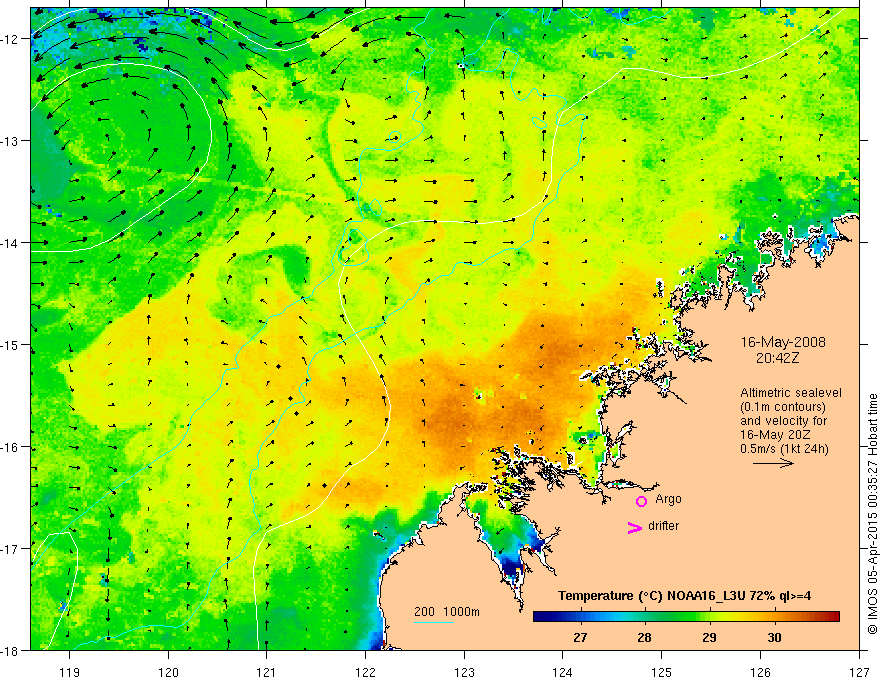
Task: Click the 28 colorbar tick label
Action: point(644,637)
